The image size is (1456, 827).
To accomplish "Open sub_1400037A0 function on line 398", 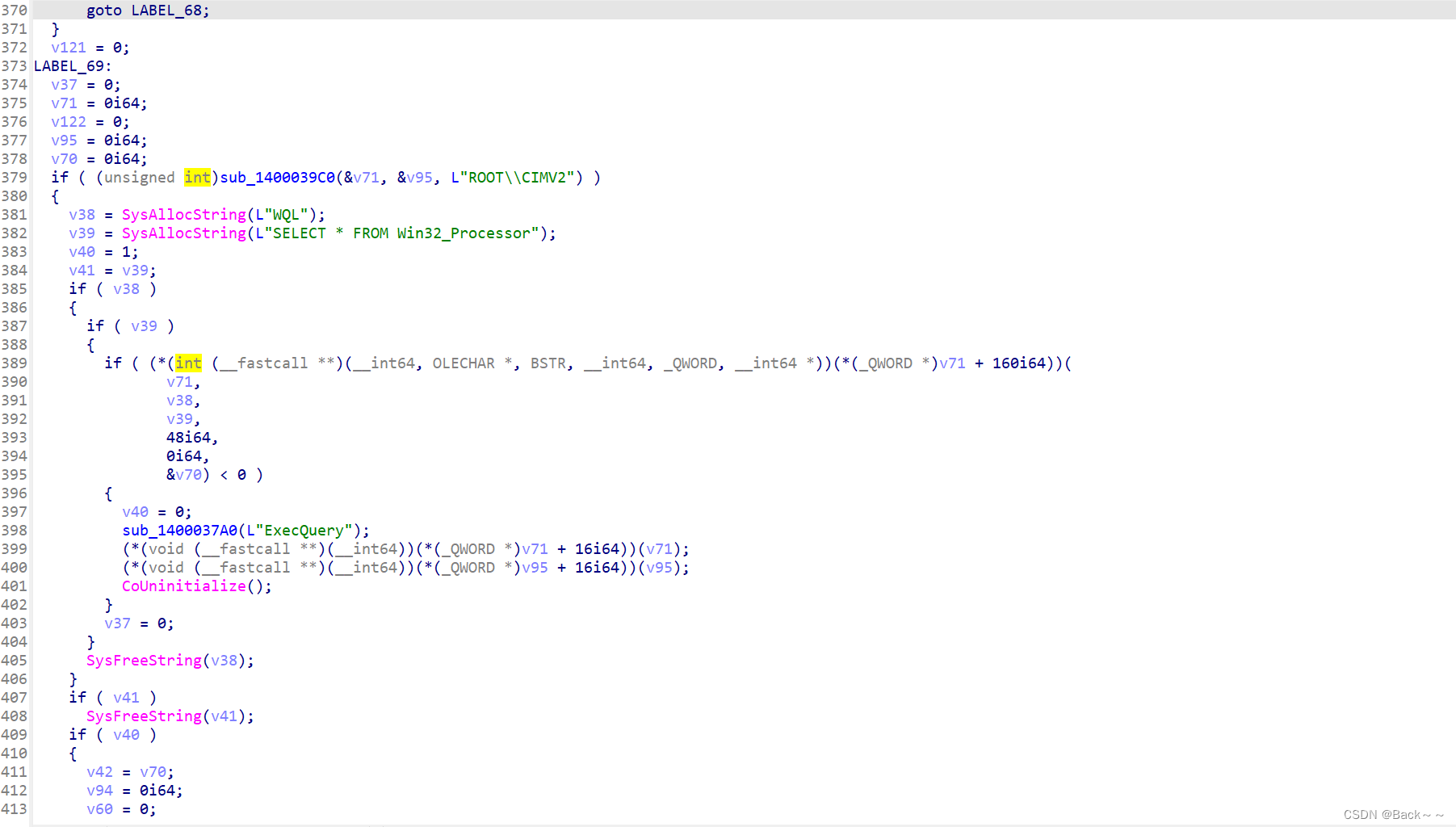I will (180, 531).
